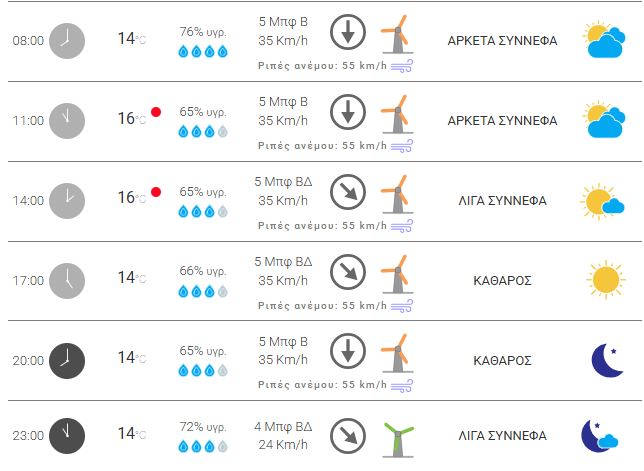Viewport: 644px width, 471px height.
Task: Click the north wind arrow at 08:00
Action: [x=348, y=32]
